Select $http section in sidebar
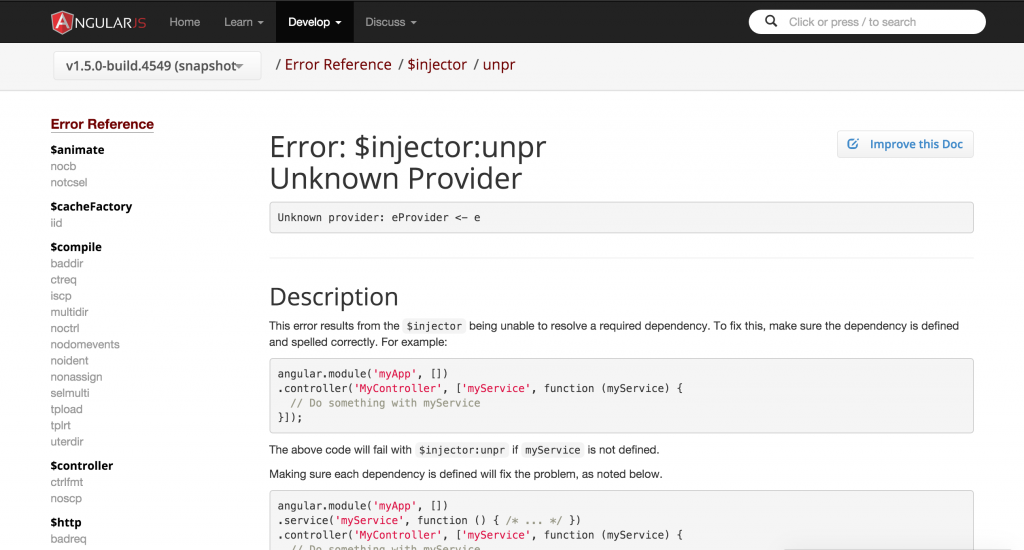Screen dimensions: 1024x550 [66, 523]
